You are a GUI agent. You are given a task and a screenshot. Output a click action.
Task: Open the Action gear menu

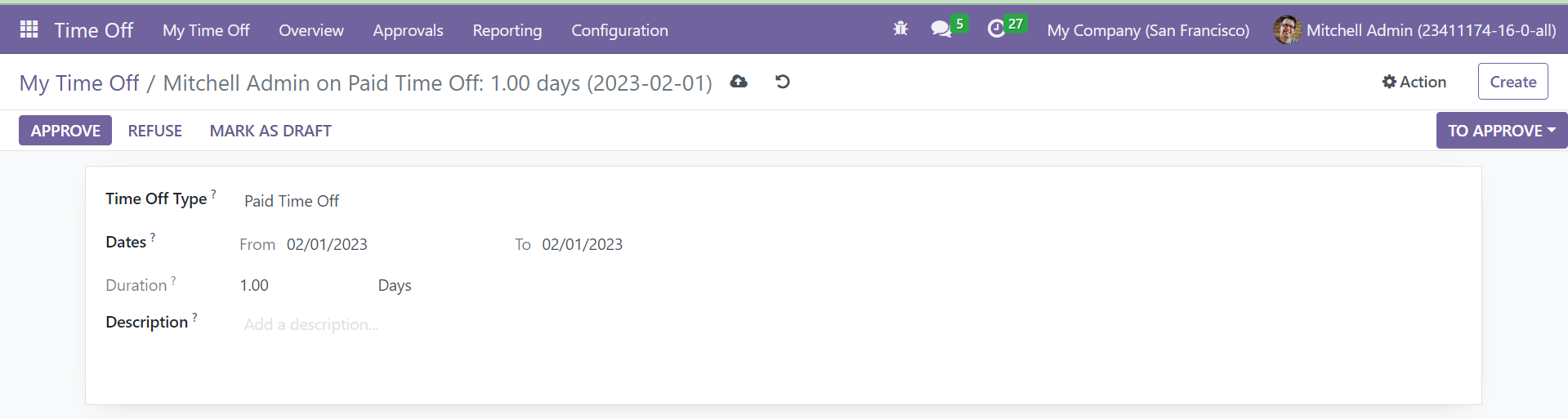point(1414,82)
